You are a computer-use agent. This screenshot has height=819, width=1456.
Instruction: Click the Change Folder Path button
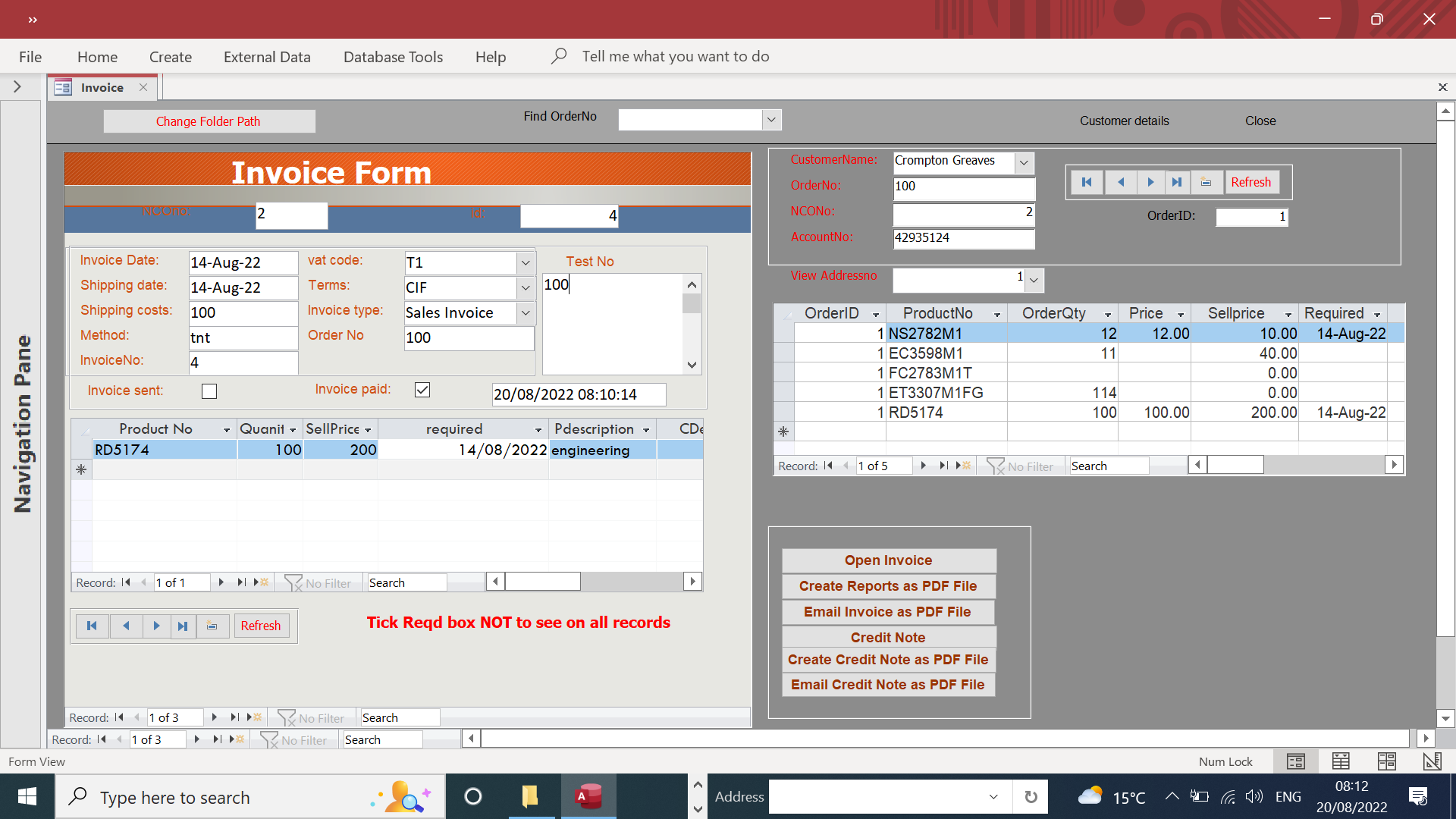tap(209, 121)
